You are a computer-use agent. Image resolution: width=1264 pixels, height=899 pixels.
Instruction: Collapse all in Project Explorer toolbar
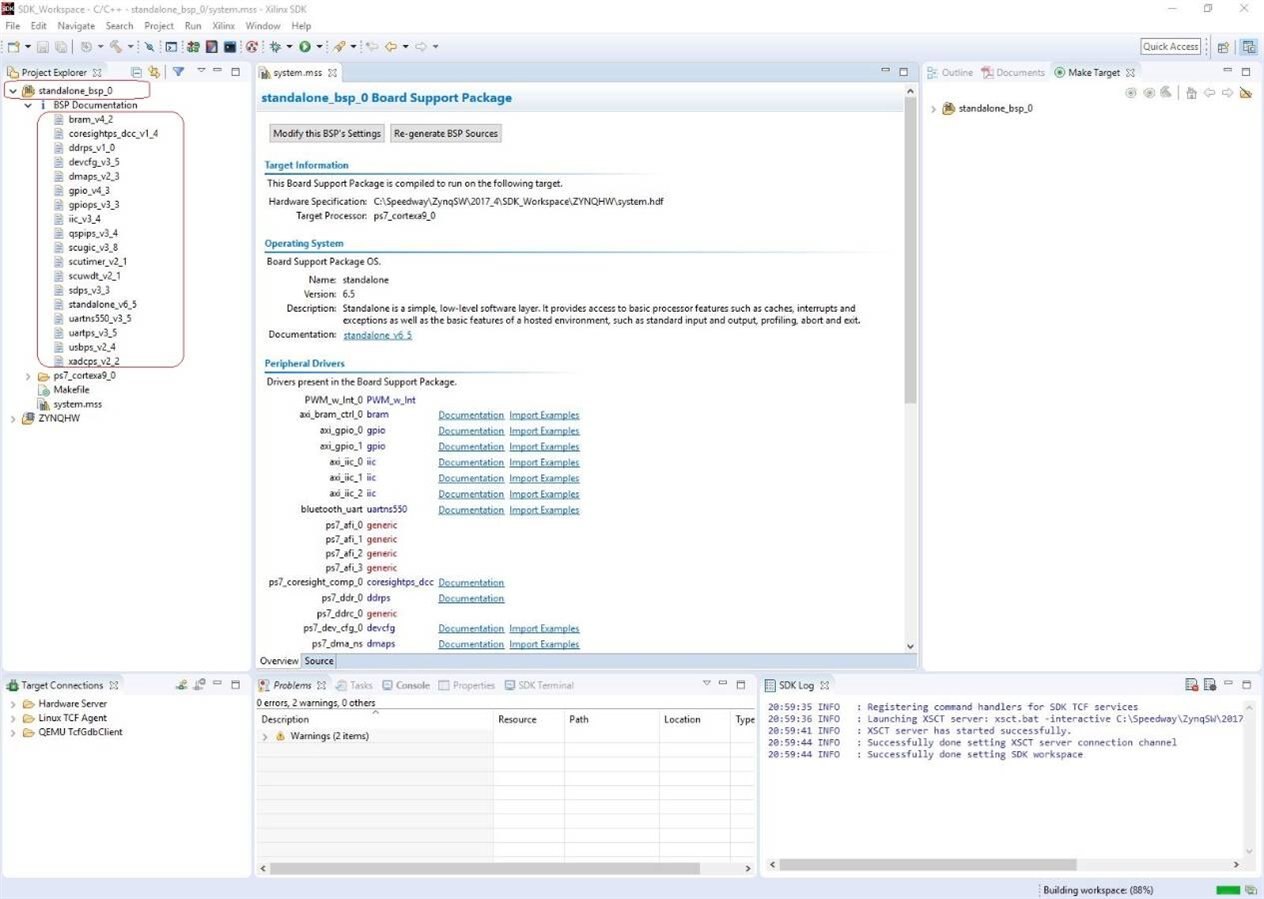(x=137, y=72)
